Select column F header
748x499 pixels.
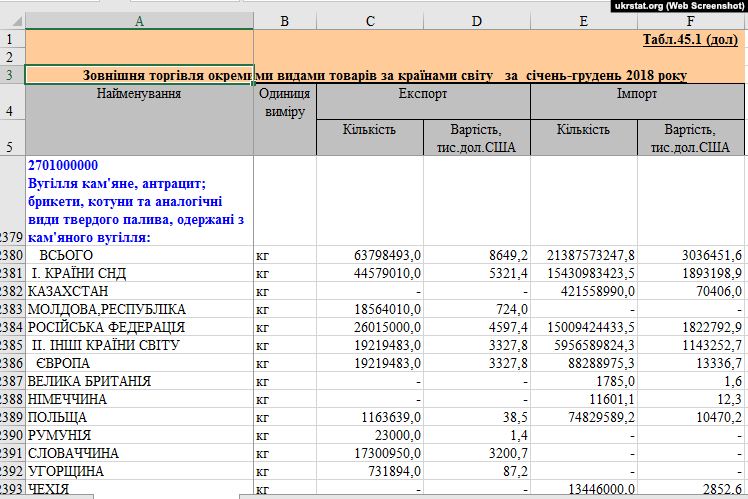(x=691, y=21)
